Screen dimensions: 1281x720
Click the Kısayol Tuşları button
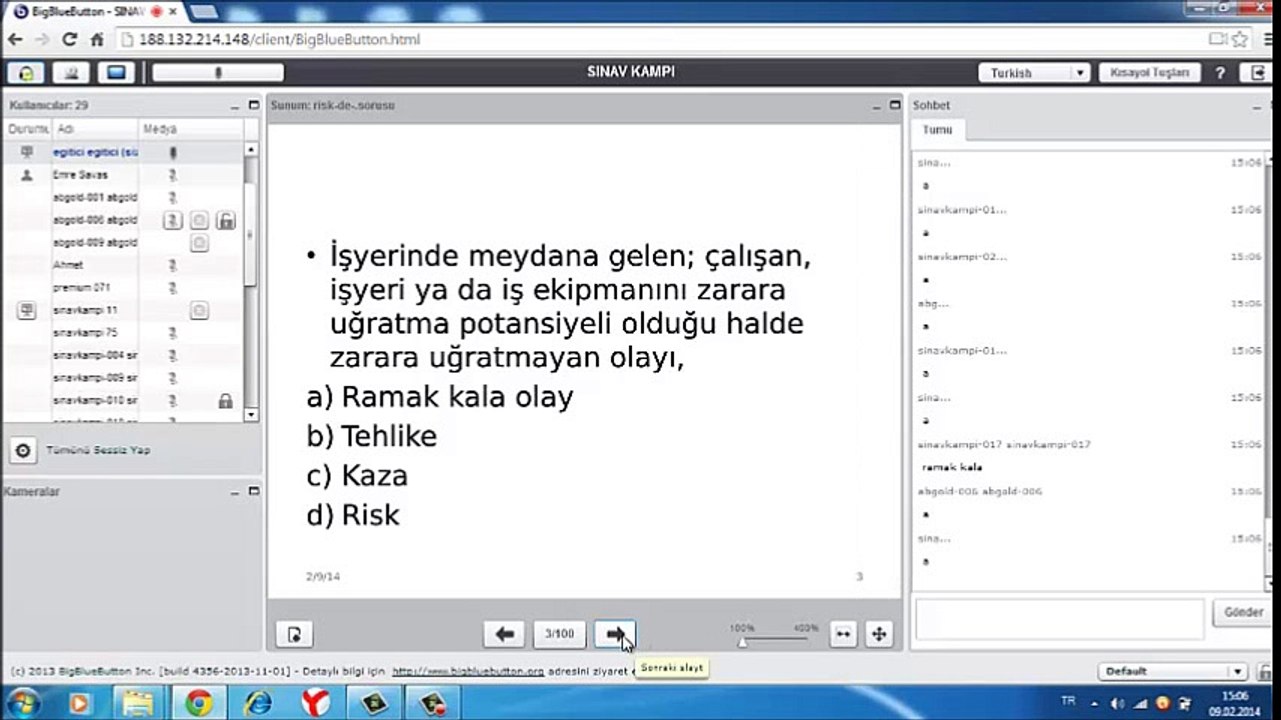[x=1150, y=73]
